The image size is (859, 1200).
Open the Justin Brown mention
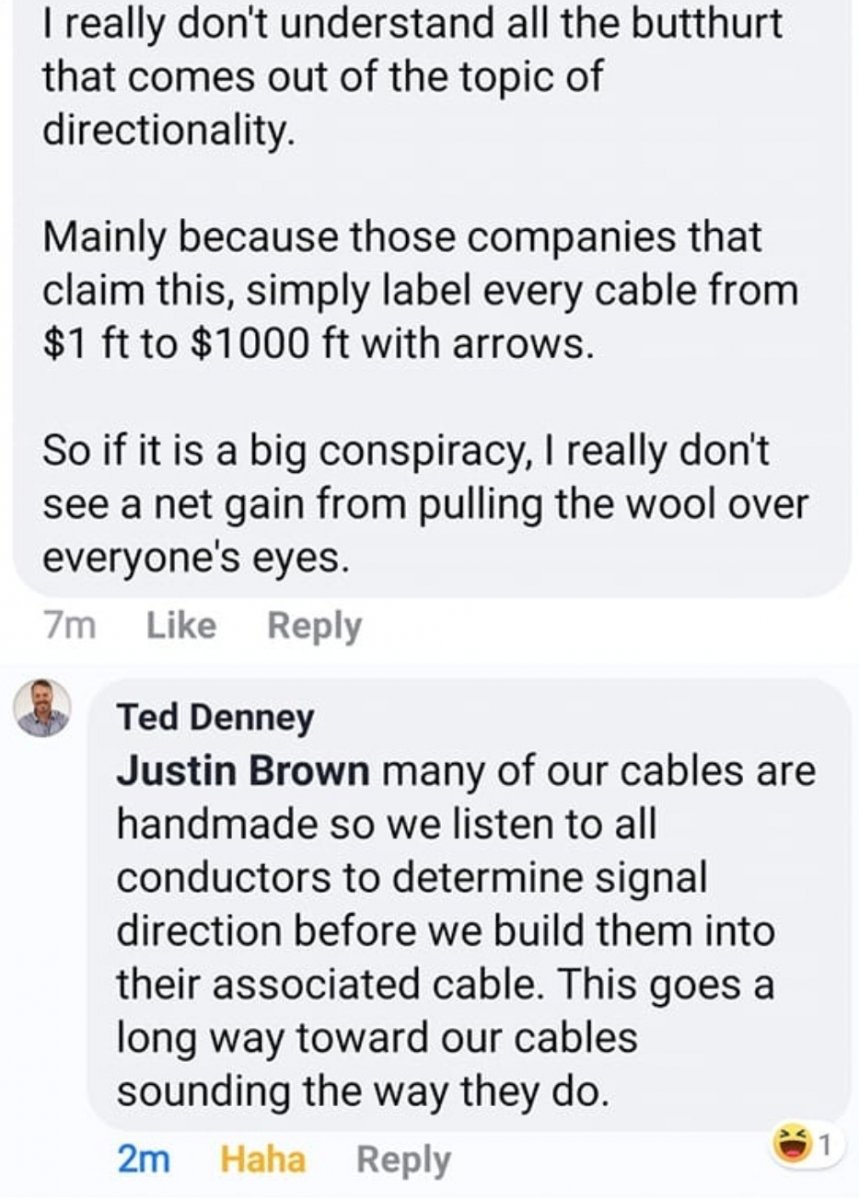(x=244, y=772)
